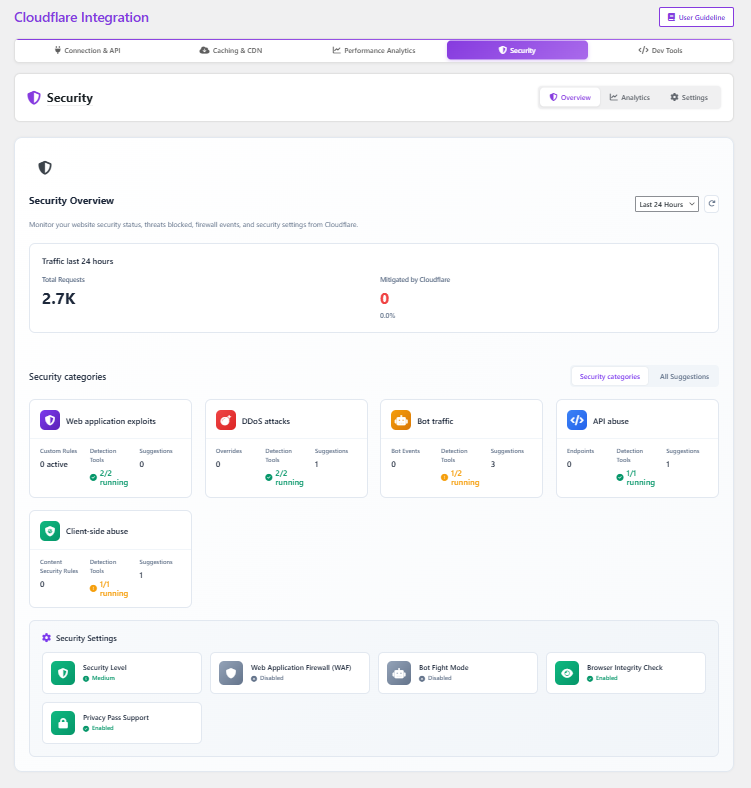This screenshot has width=751, height=788.
Task: Open the Bot traffic card title
Action: [435, 421]
